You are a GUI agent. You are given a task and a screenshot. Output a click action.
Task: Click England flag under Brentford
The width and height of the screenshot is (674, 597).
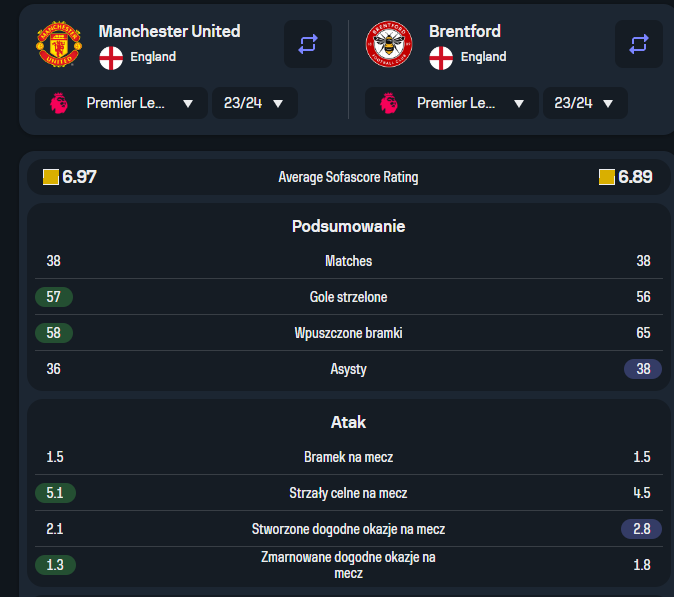click(x=441, y=58)
